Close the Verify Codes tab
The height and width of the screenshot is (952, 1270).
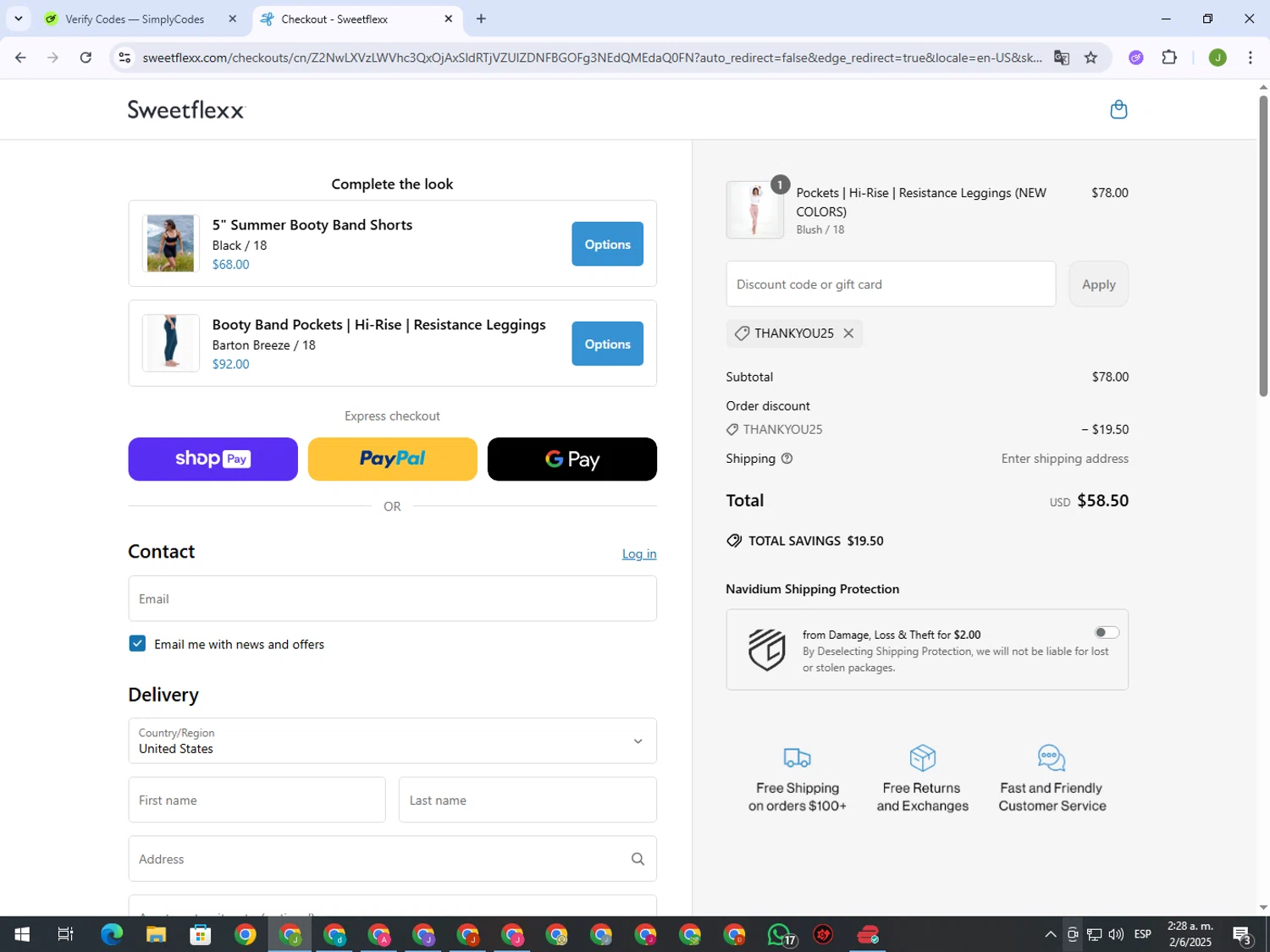[x=233, y=19]
